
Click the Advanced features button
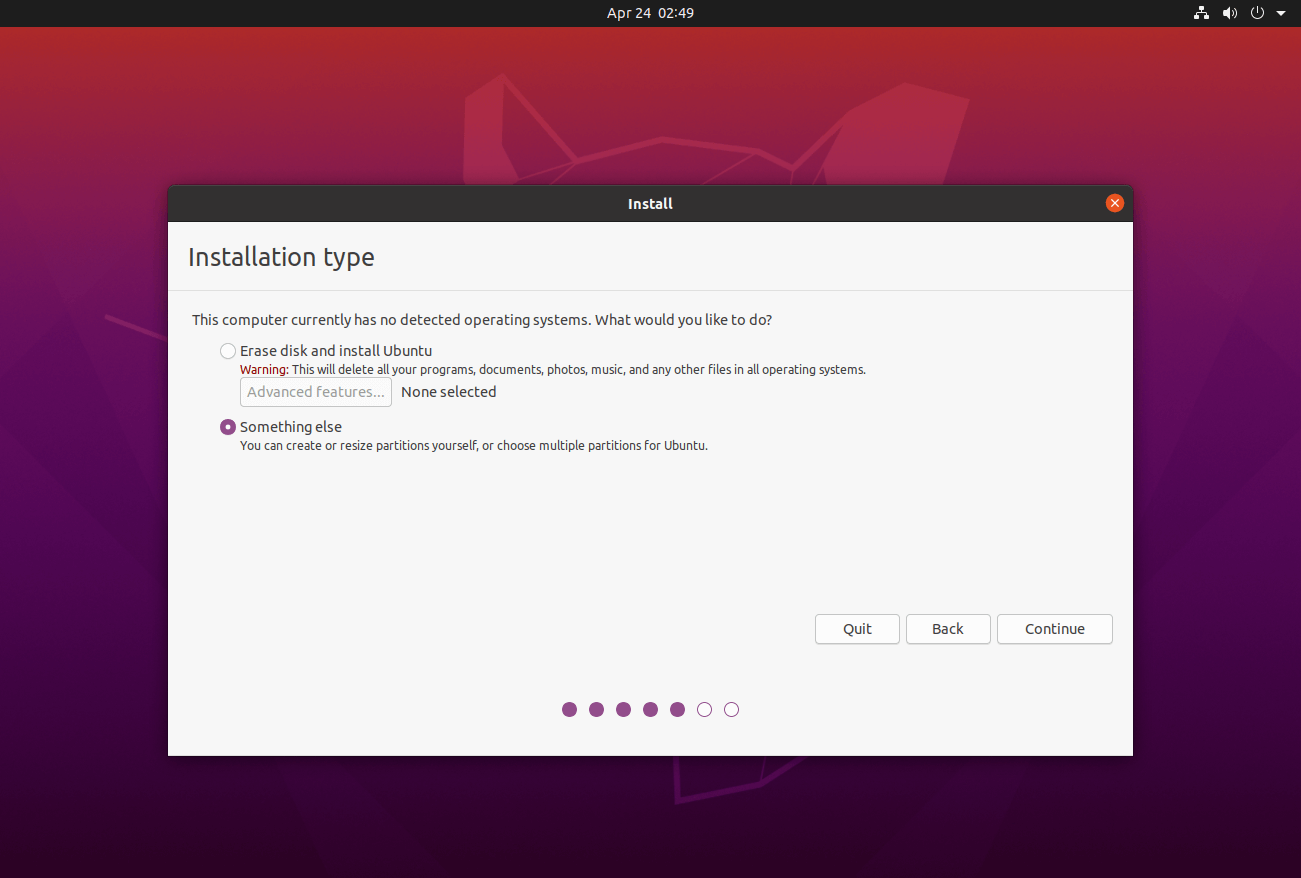pyautogui.click(x=315, y=391)
